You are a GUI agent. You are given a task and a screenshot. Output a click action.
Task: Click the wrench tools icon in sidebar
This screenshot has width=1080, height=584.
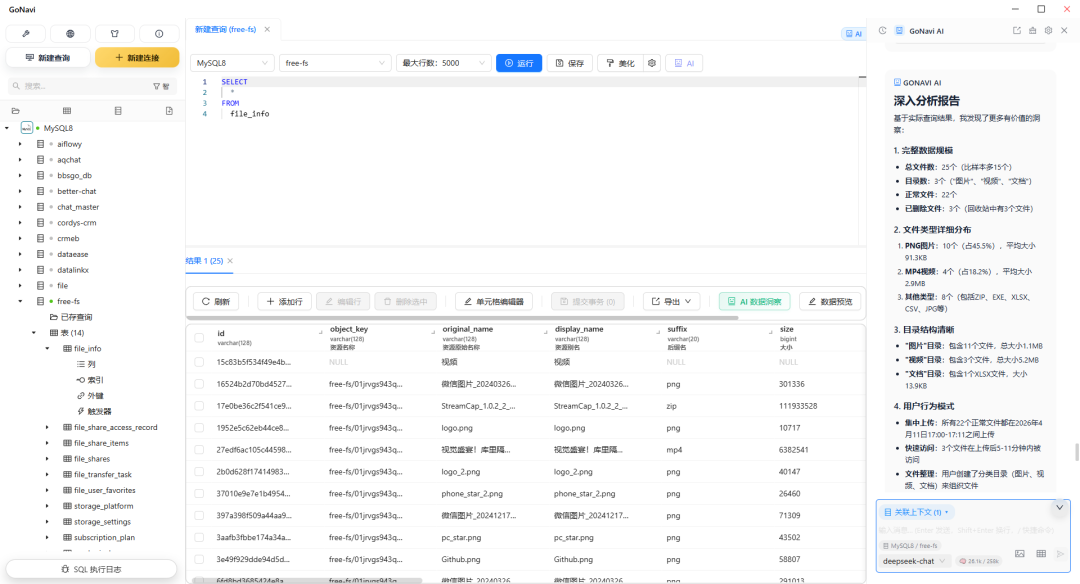(26, 33)
